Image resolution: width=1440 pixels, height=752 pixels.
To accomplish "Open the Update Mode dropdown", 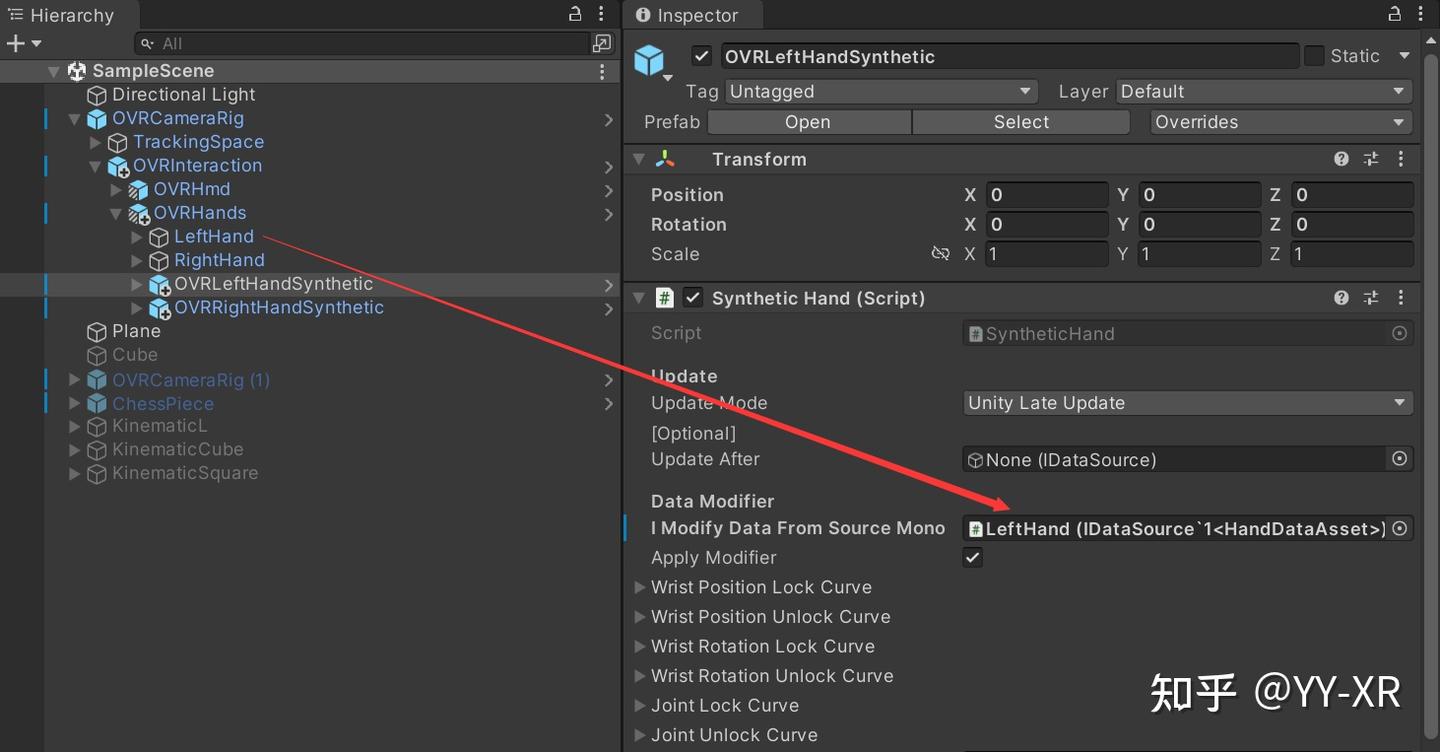I will (x=1187, y=402).
